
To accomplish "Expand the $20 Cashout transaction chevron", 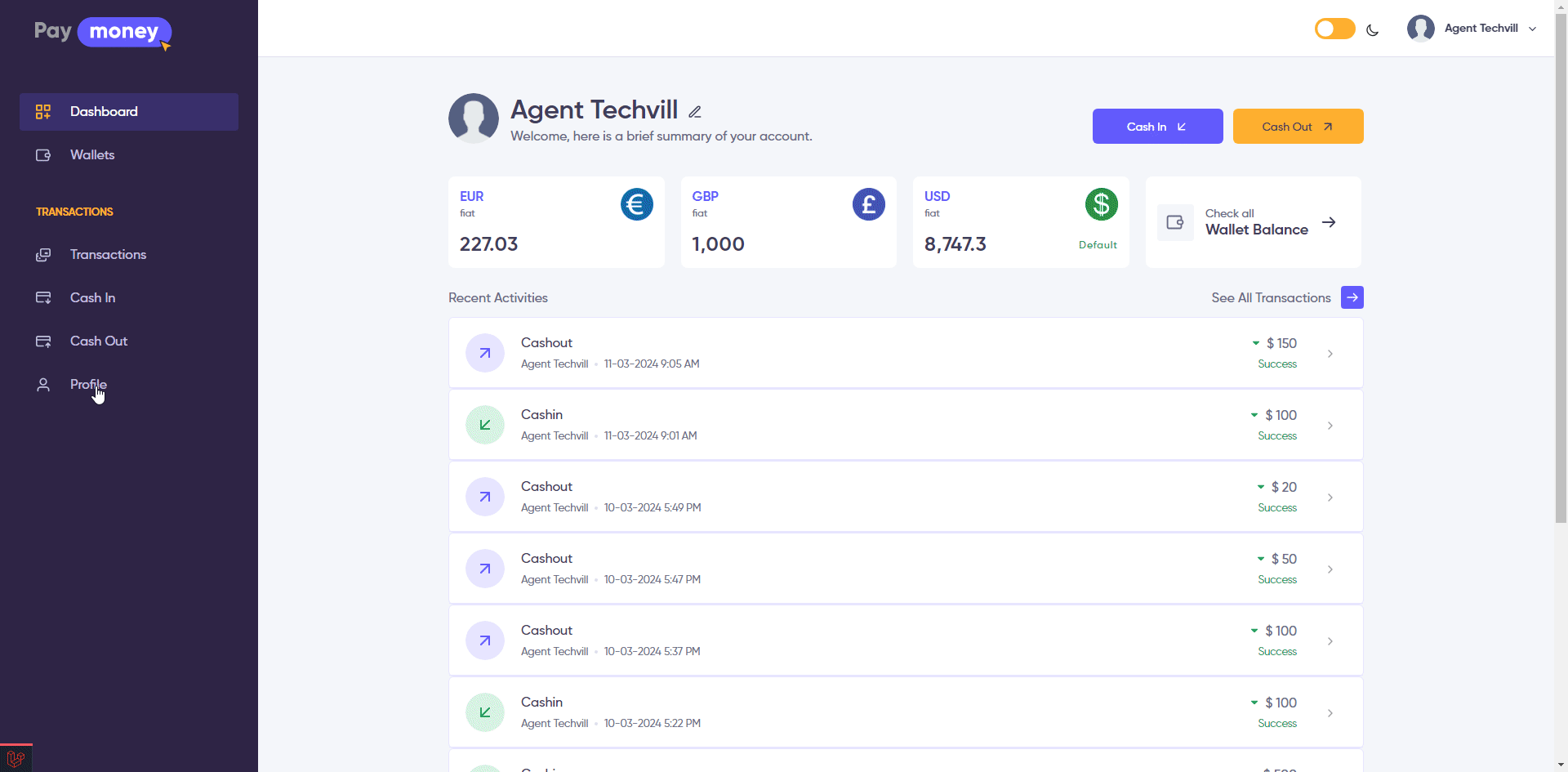I will [x=1330, y=498].
